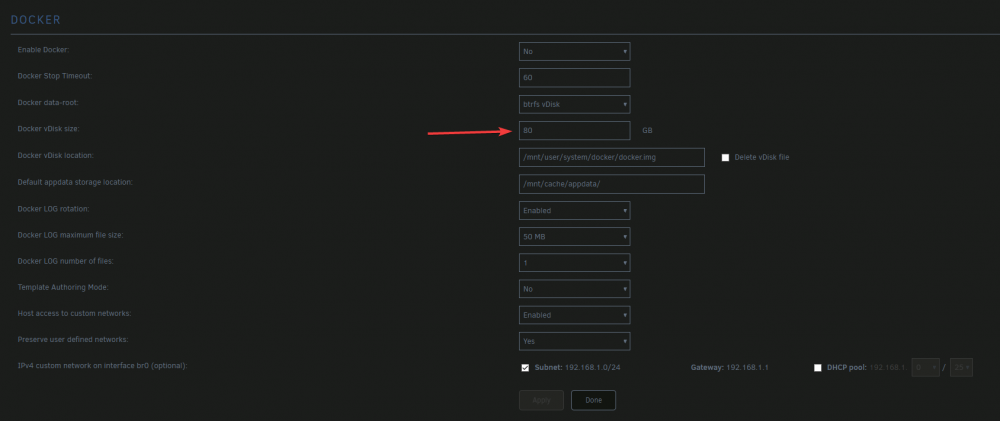
Task: Open the DHCP pool size dropdown
Action: [x=961, y=367]
